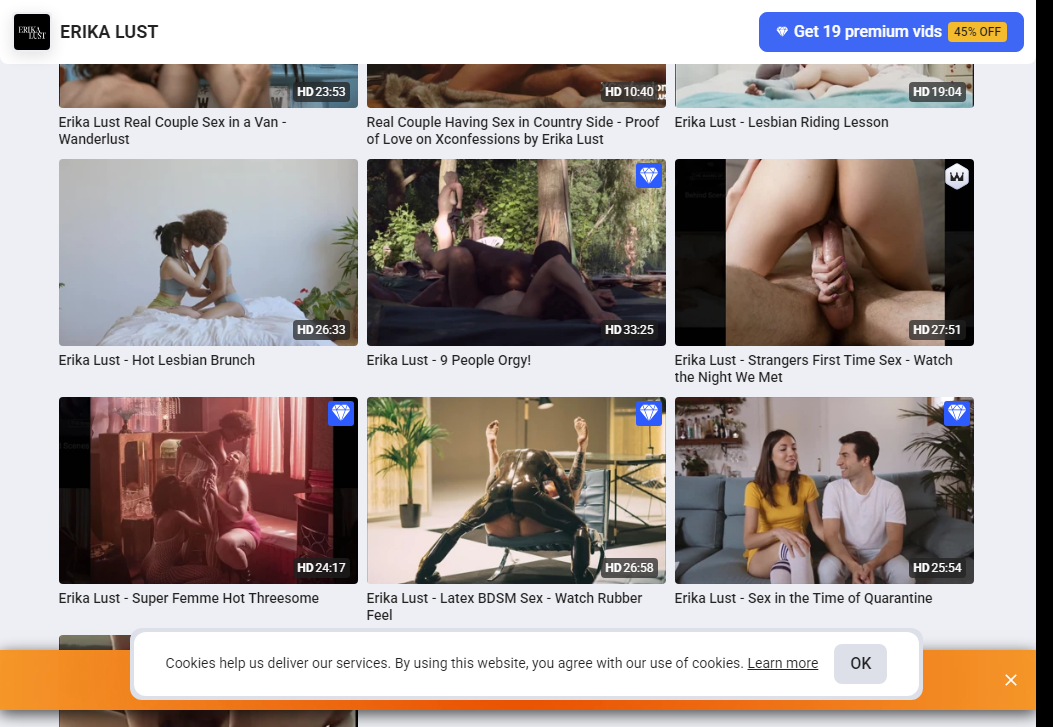Open the Lesbian Riding Lesson video title

pos(781,122)
